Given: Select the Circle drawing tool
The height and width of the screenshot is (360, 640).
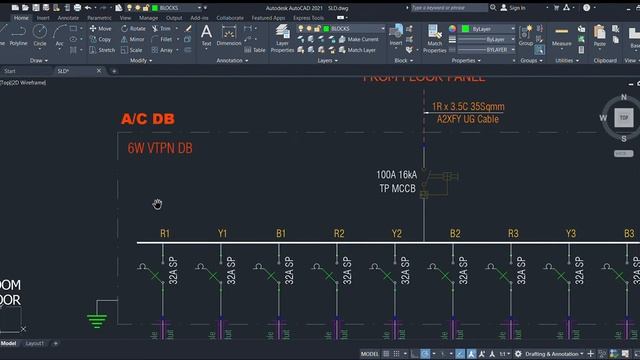Looking at the screenshot, I should [x=40, y=35].
